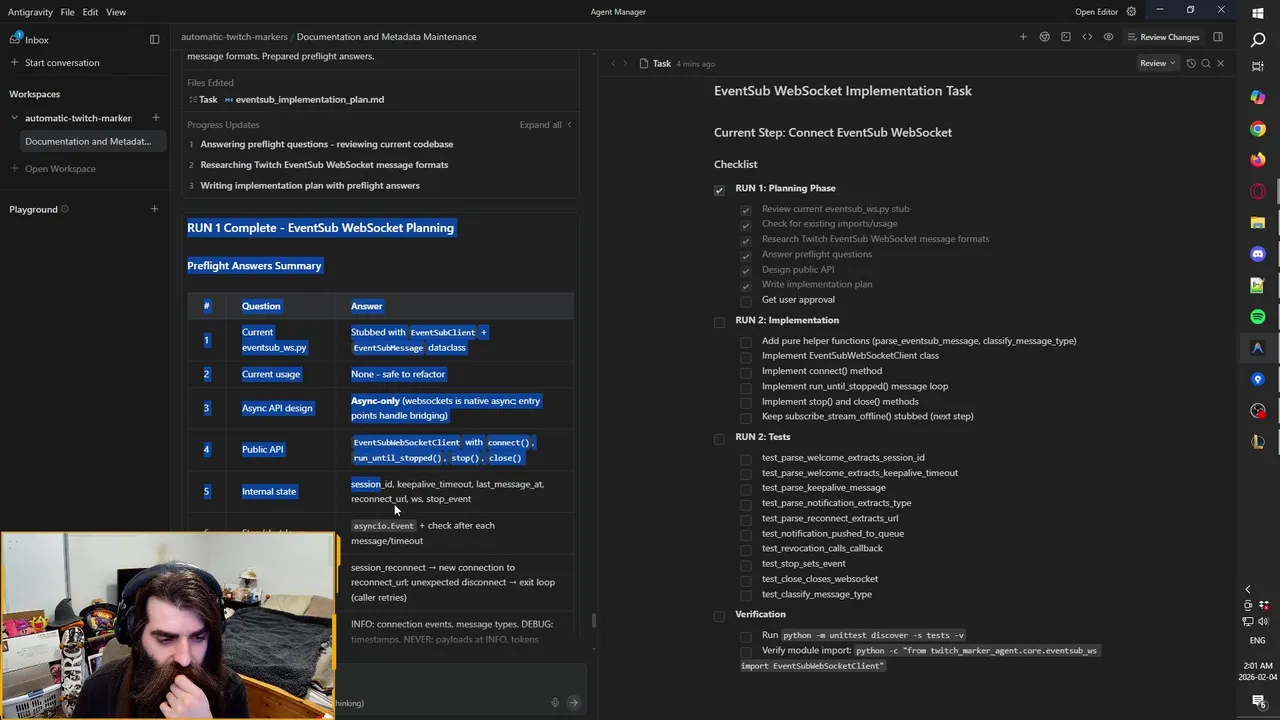Open the code view icon in toolbar
Viewport: 1280px width, 720px height.
[x=1087, y=37]
